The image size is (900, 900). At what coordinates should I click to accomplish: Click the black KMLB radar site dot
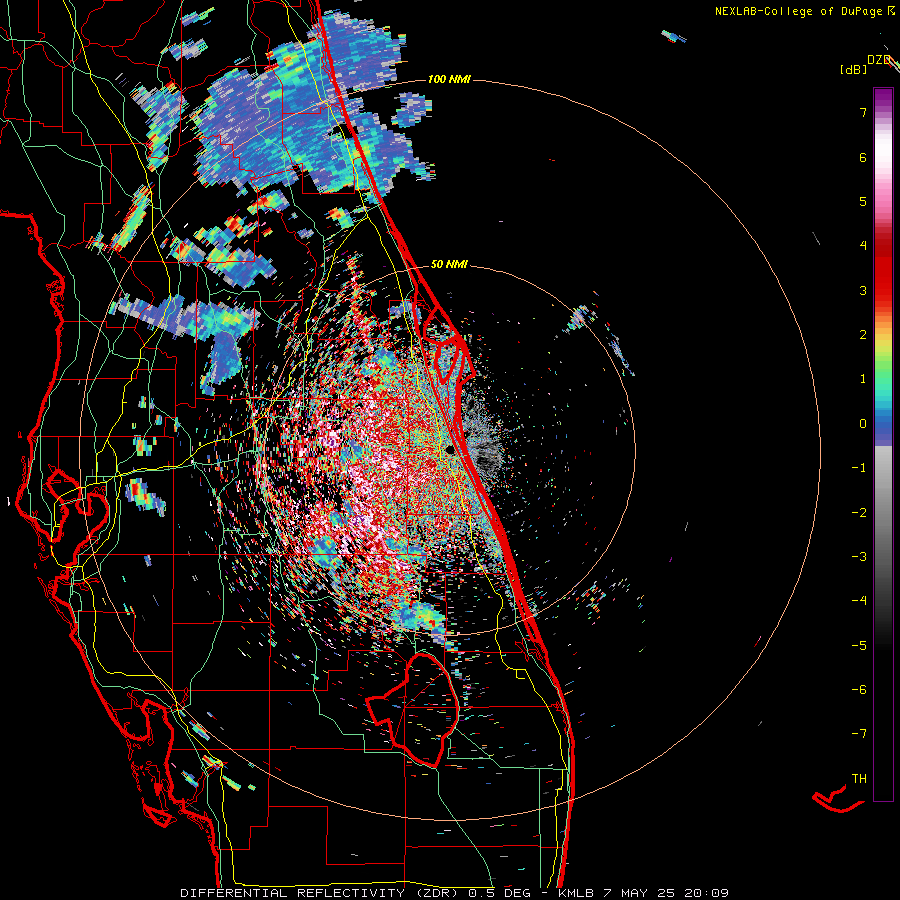(x=450, y=449)
